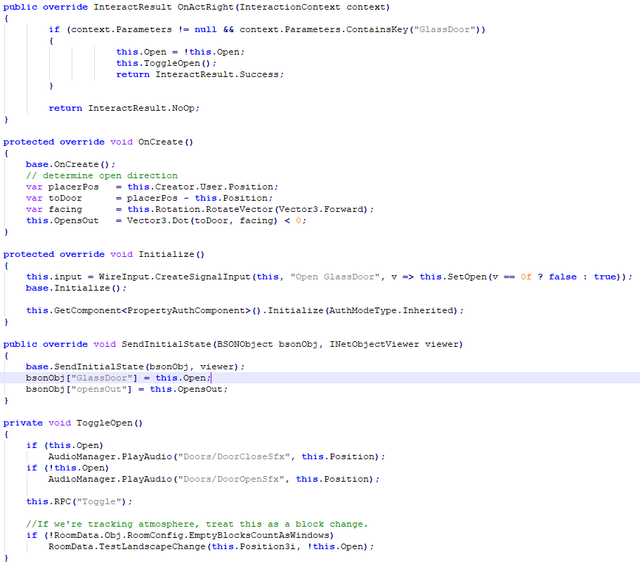Click the "Open GlassDoor" string literal
640x563 pixels.
coord(335,277)
